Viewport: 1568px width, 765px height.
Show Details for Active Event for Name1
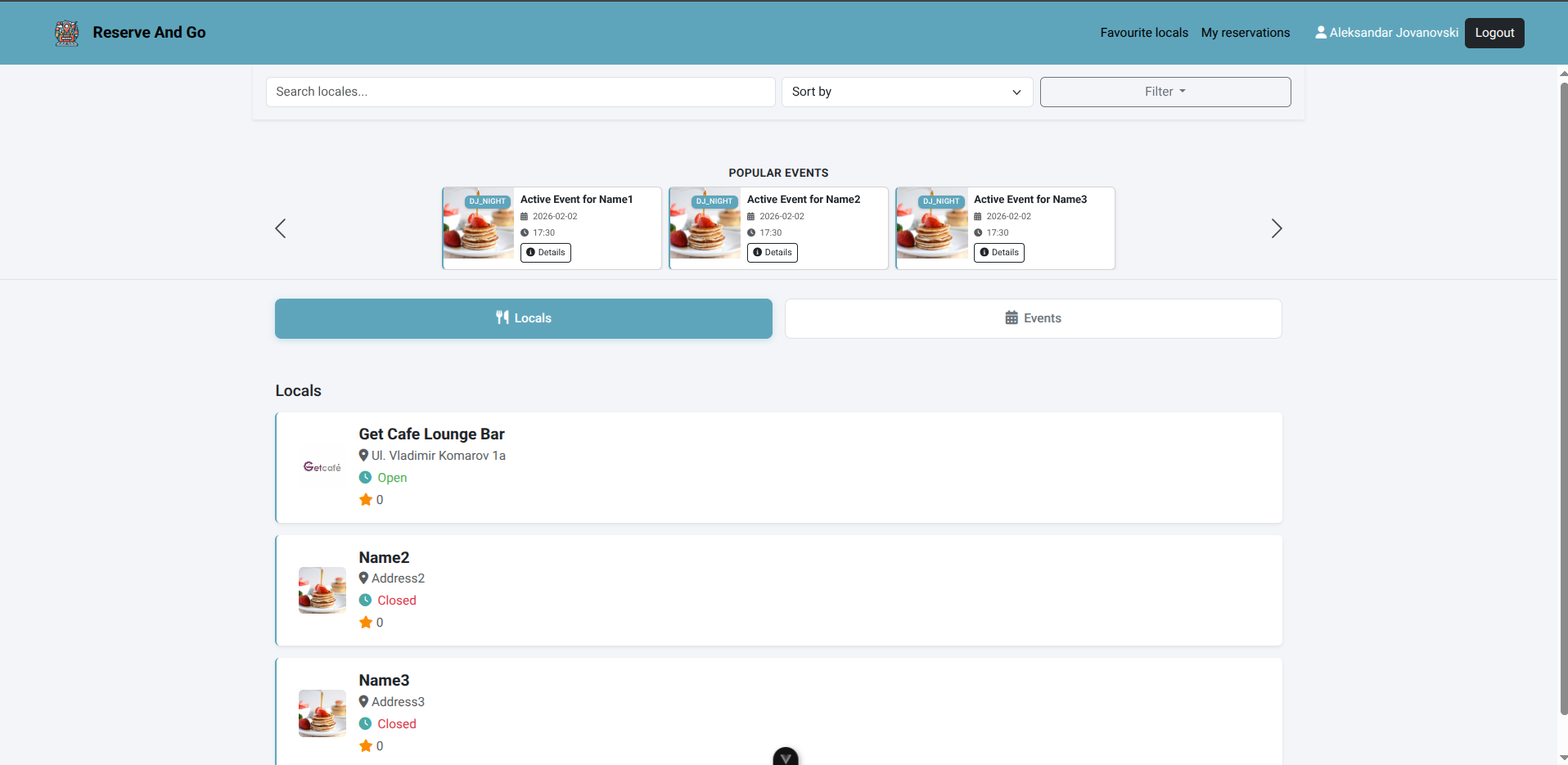pos(546,253)
